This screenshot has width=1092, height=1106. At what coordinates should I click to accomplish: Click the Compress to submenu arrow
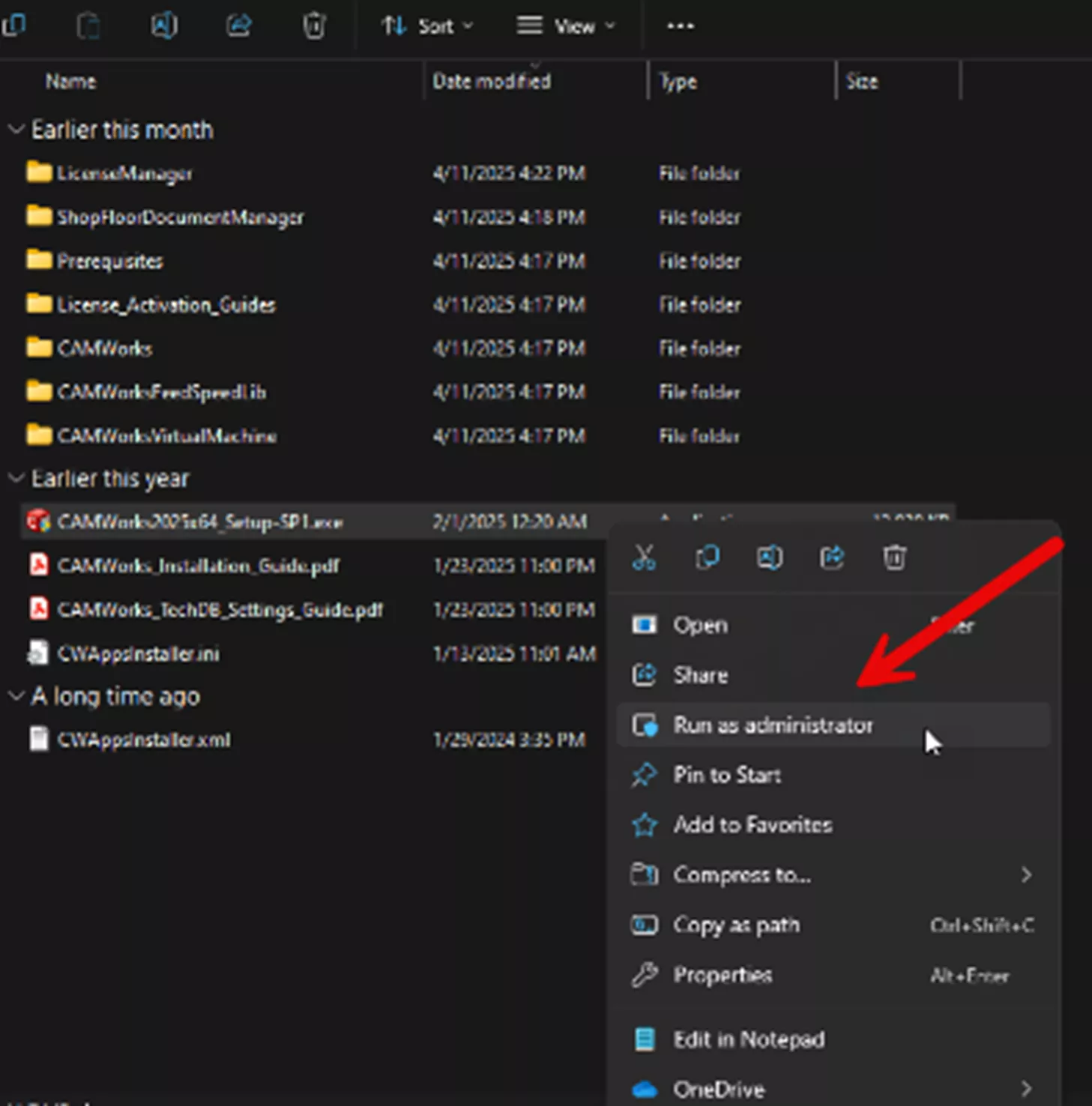click(x=1027, y=875)
